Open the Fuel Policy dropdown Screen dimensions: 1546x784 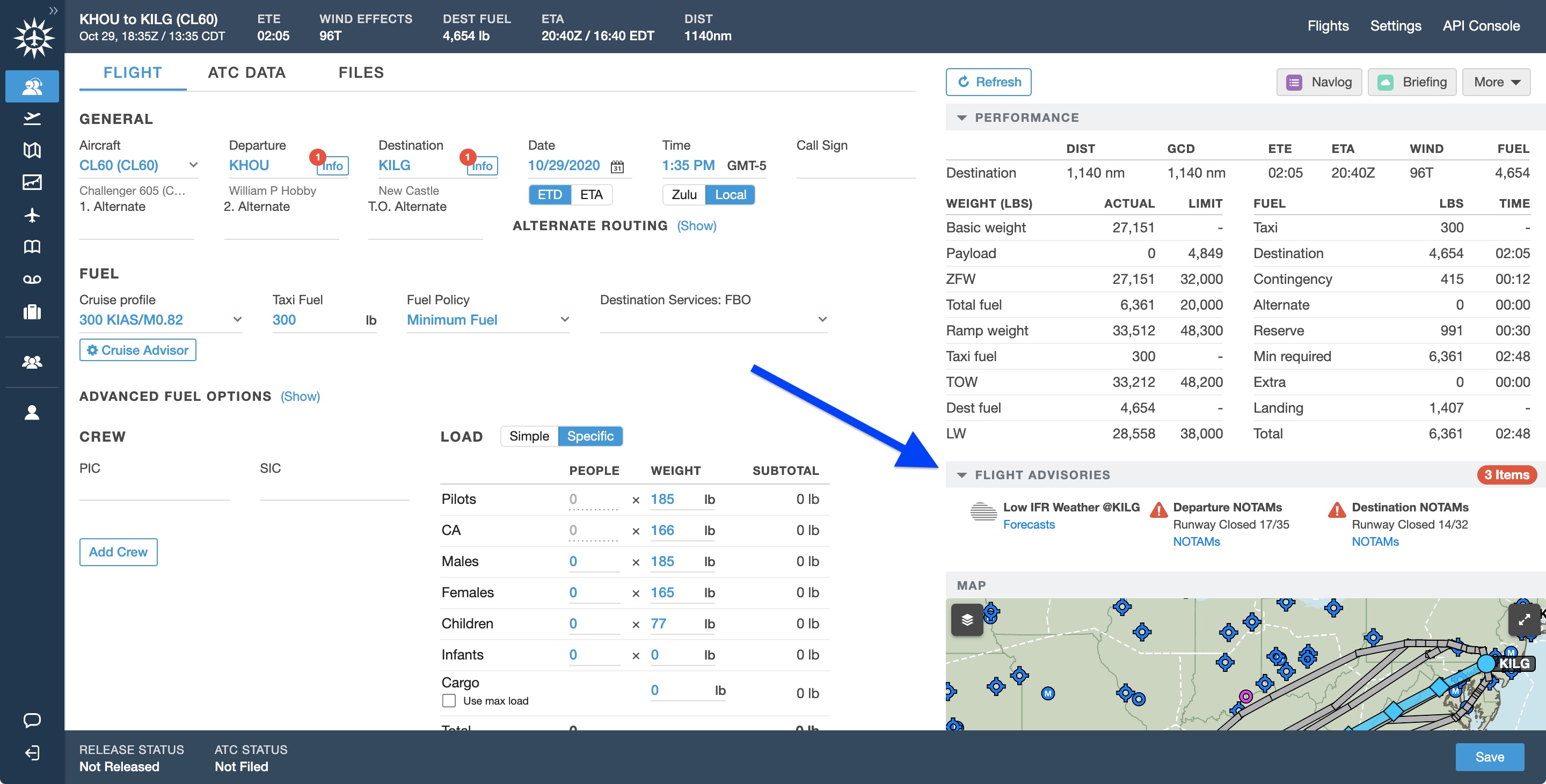pyautogui.click(x=487, y=320)
